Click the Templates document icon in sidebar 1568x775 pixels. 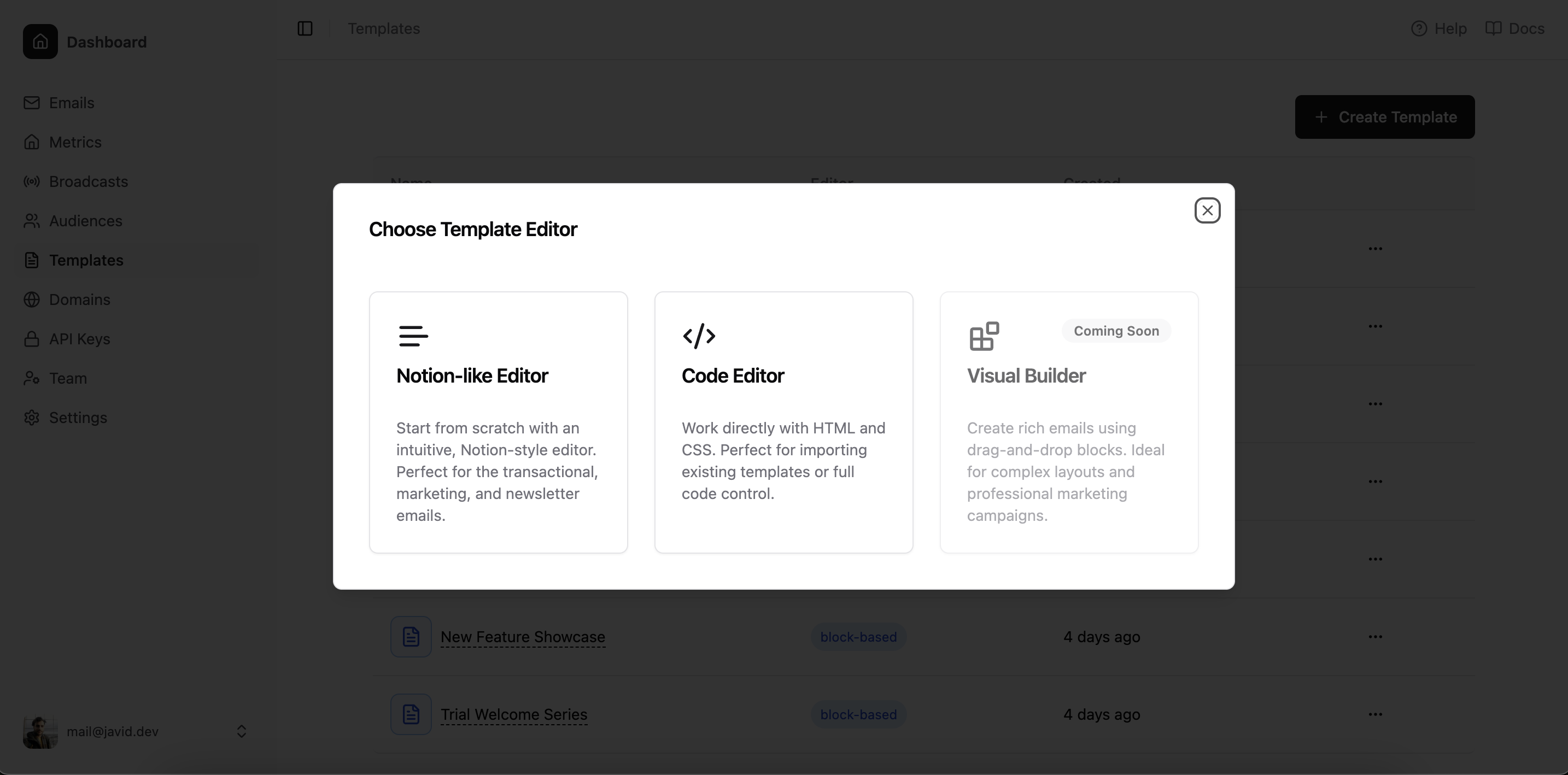[32, 260]
